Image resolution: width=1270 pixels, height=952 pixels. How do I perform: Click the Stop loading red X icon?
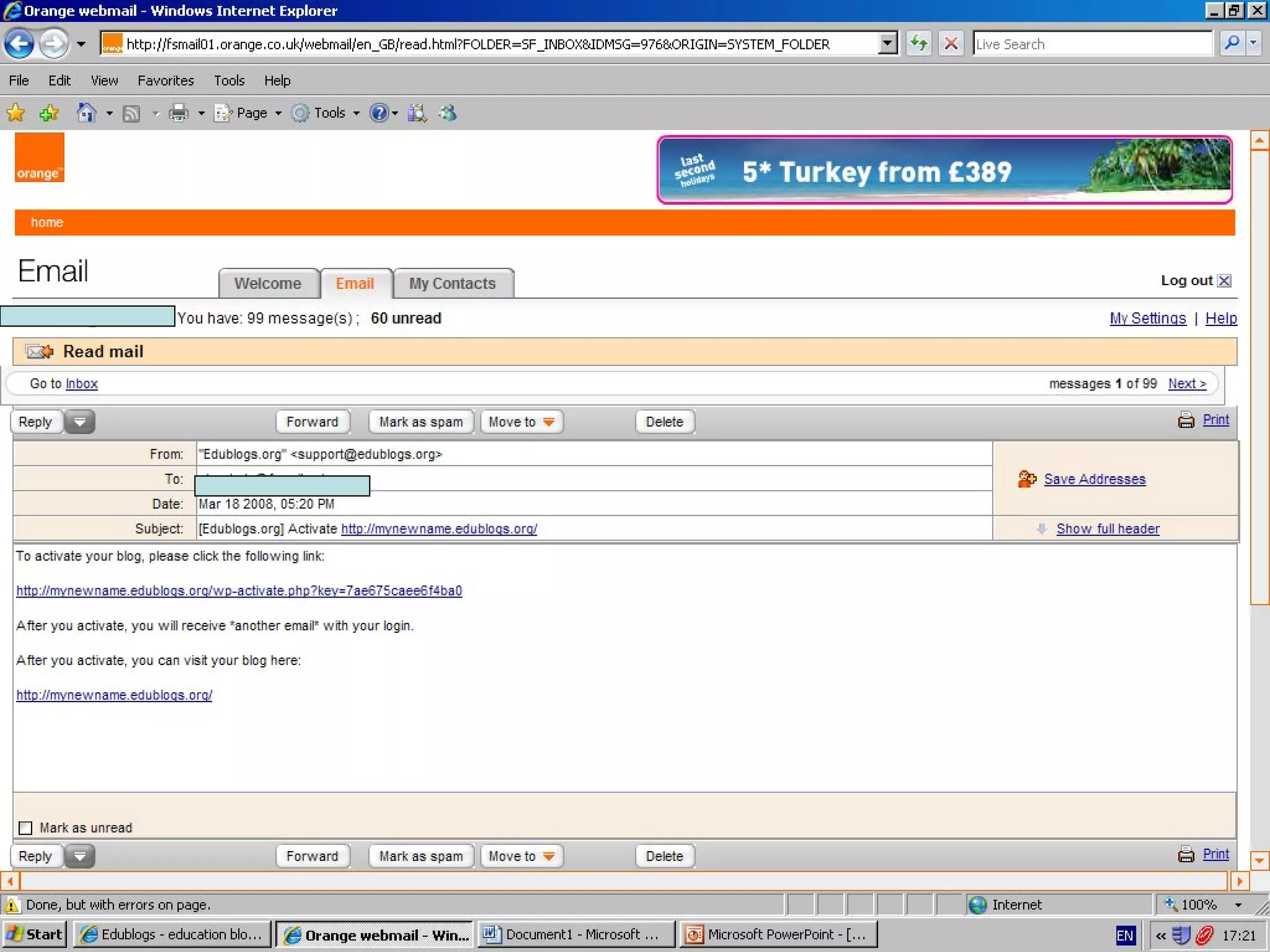point(951,44)
